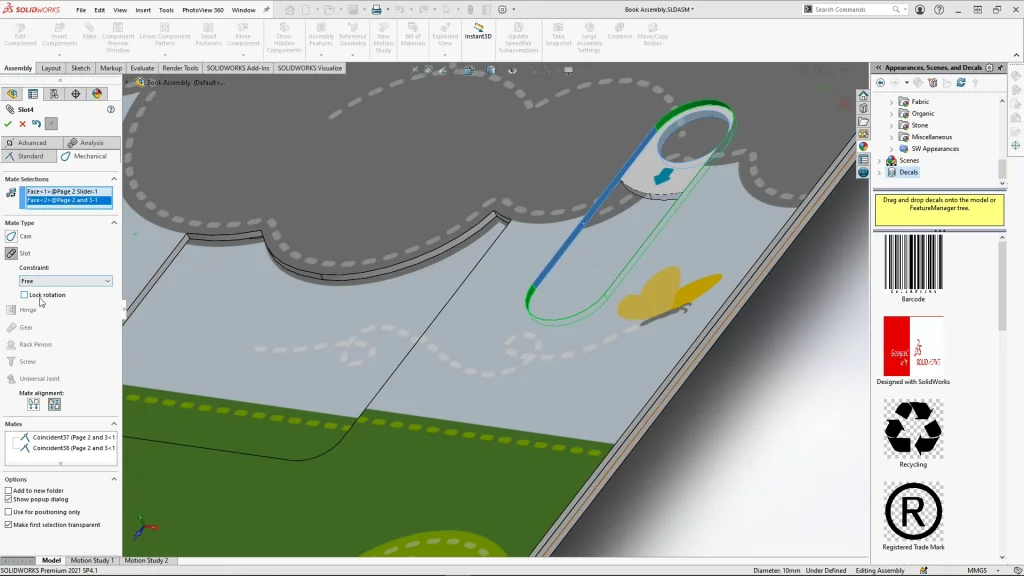Select Face<1>@Page 2 Slider-1 in mate selections
The image size is (1024, 576).
pos(69,191)
